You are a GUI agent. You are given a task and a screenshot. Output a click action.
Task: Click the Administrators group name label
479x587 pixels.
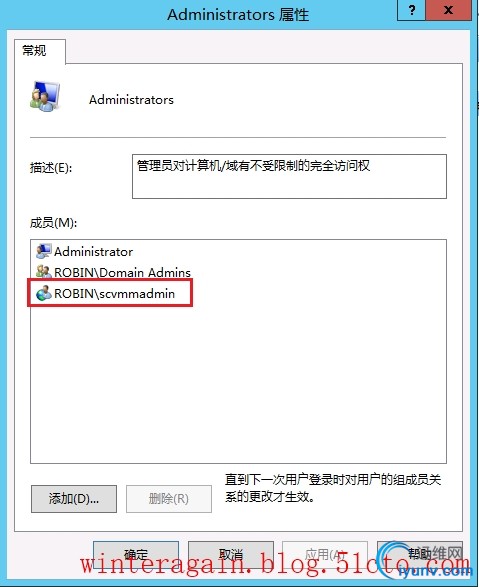coord(131,100)
